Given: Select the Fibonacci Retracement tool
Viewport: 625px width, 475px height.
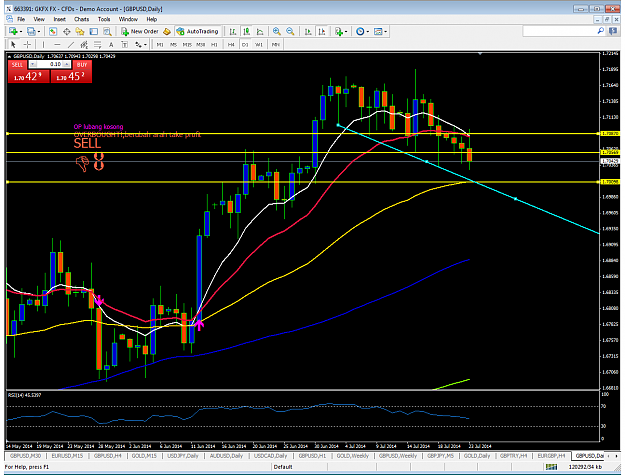Looking at the screenshot, I should point(98,45).
